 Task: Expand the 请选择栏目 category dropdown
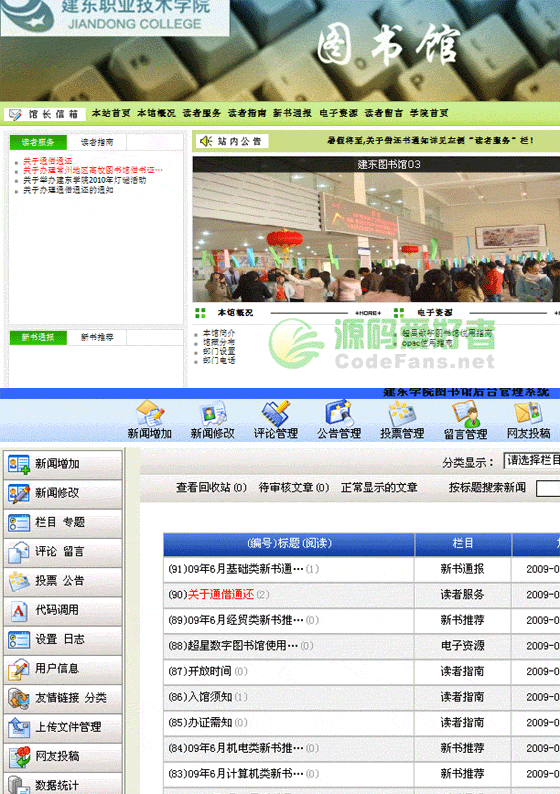[x=532, y=460]
